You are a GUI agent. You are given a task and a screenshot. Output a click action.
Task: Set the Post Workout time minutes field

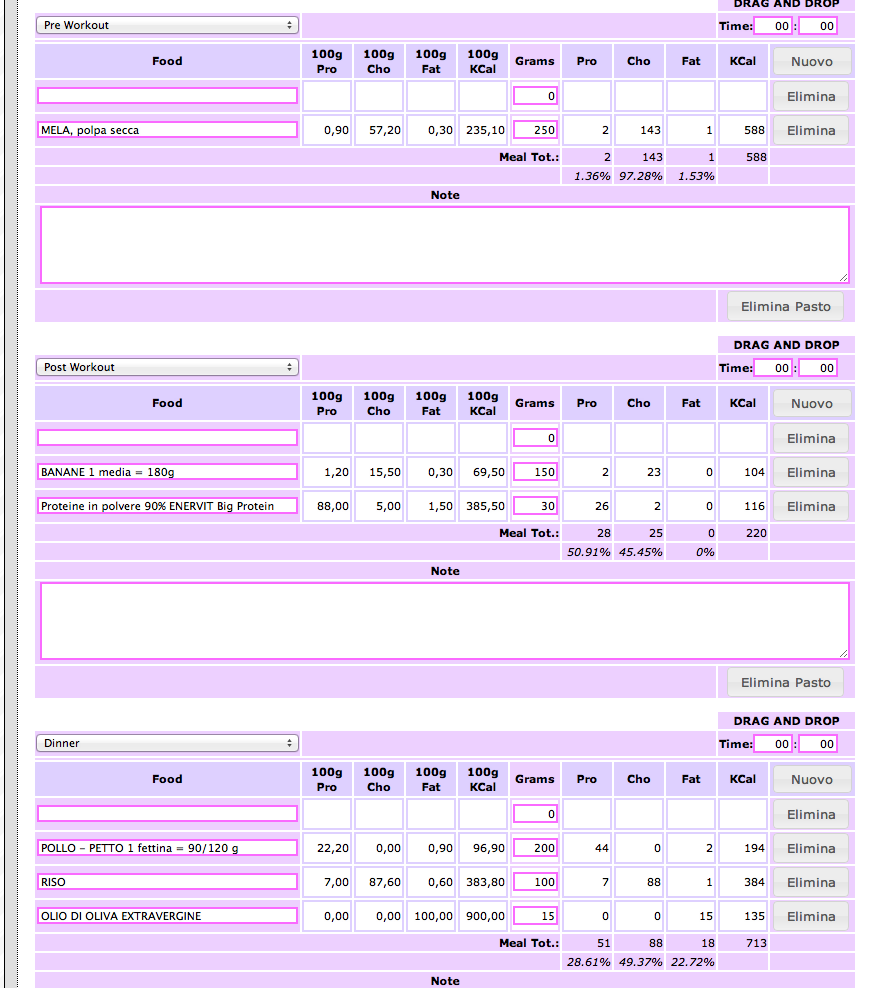818,368
